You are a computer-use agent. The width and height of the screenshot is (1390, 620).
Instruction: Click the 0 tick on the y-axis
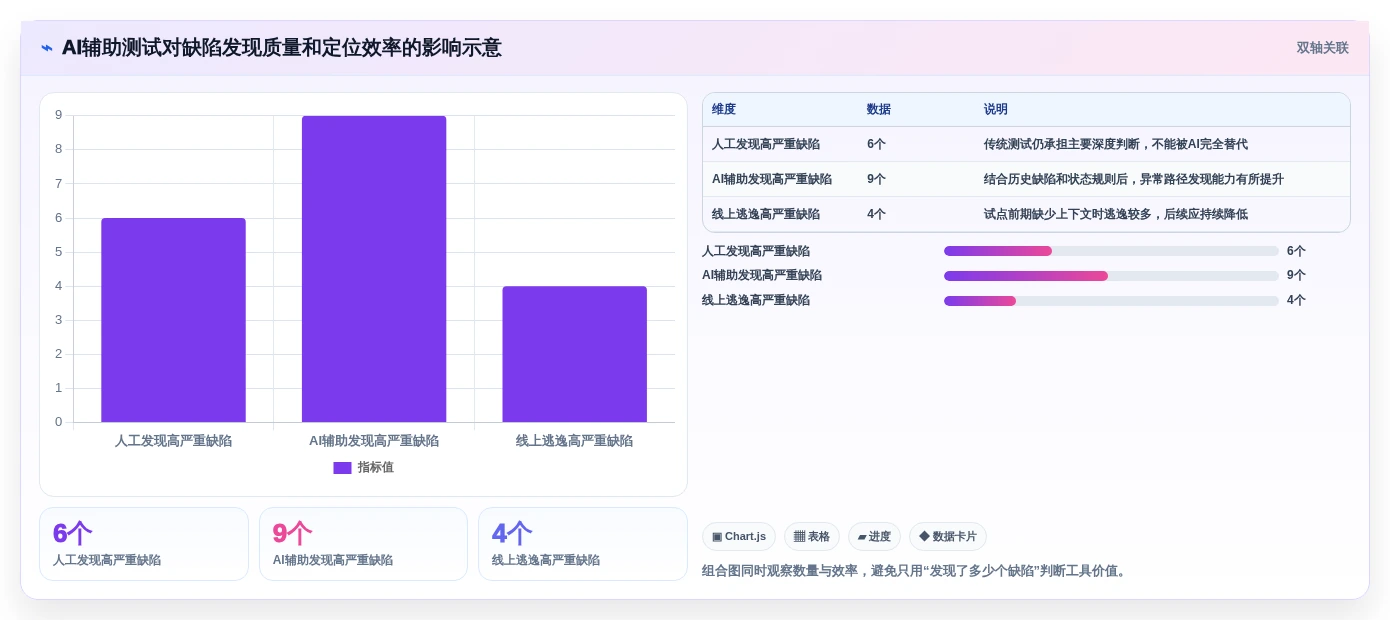click(58, 422)
